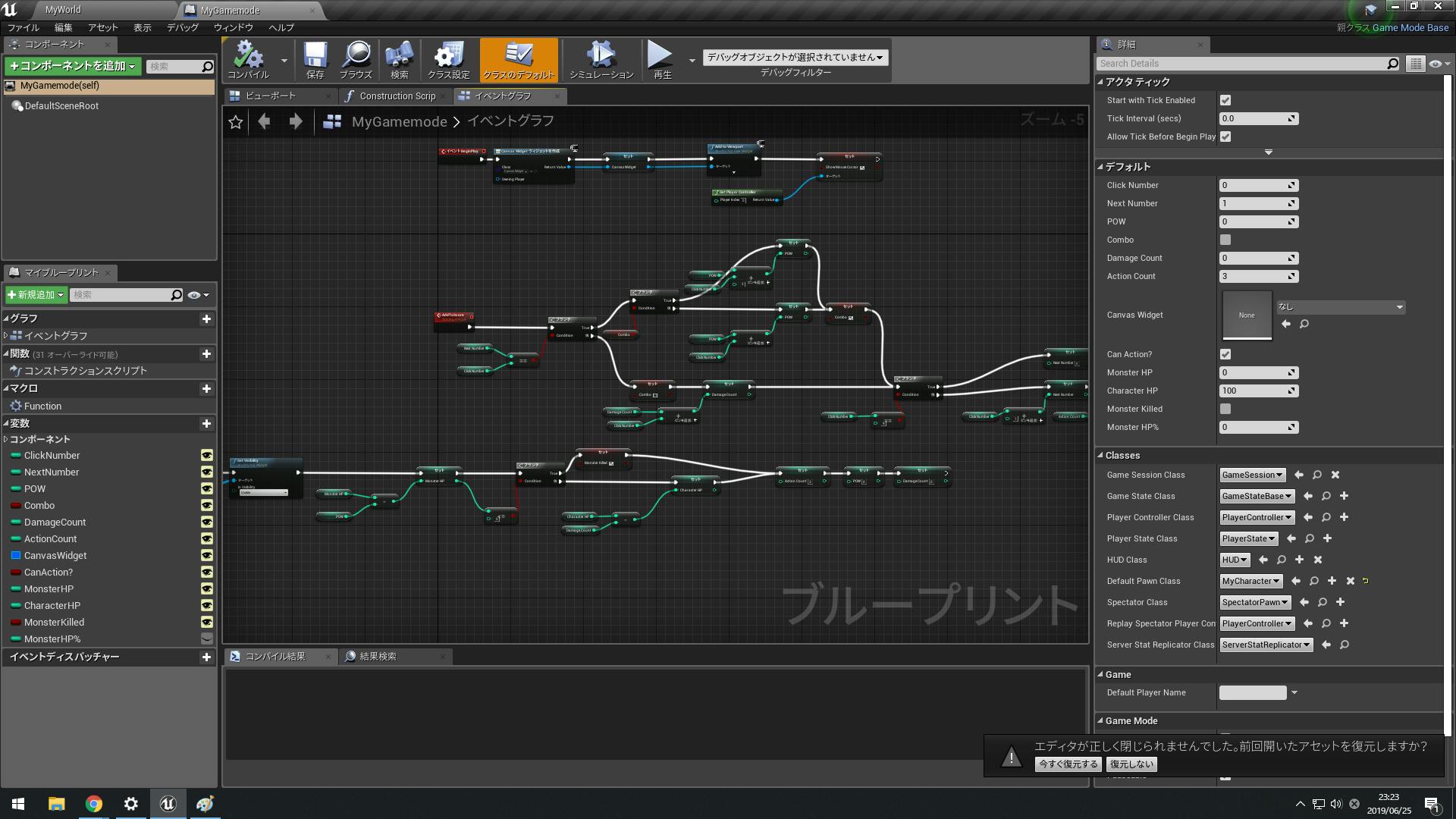Click the Simulation (シミュレーション) toolbar icon
The width and height of the screenshot is (1456, 819).
(601, 59)
